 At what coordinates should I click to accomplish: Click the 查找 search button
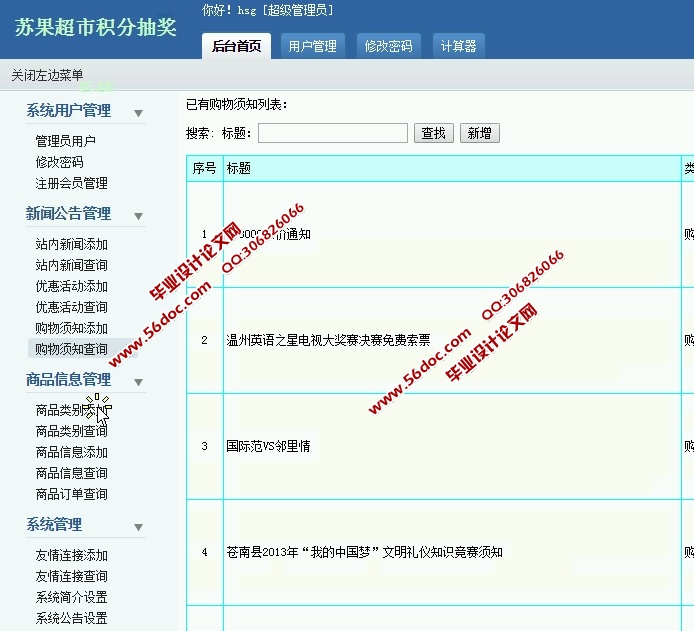pos(434,133)
